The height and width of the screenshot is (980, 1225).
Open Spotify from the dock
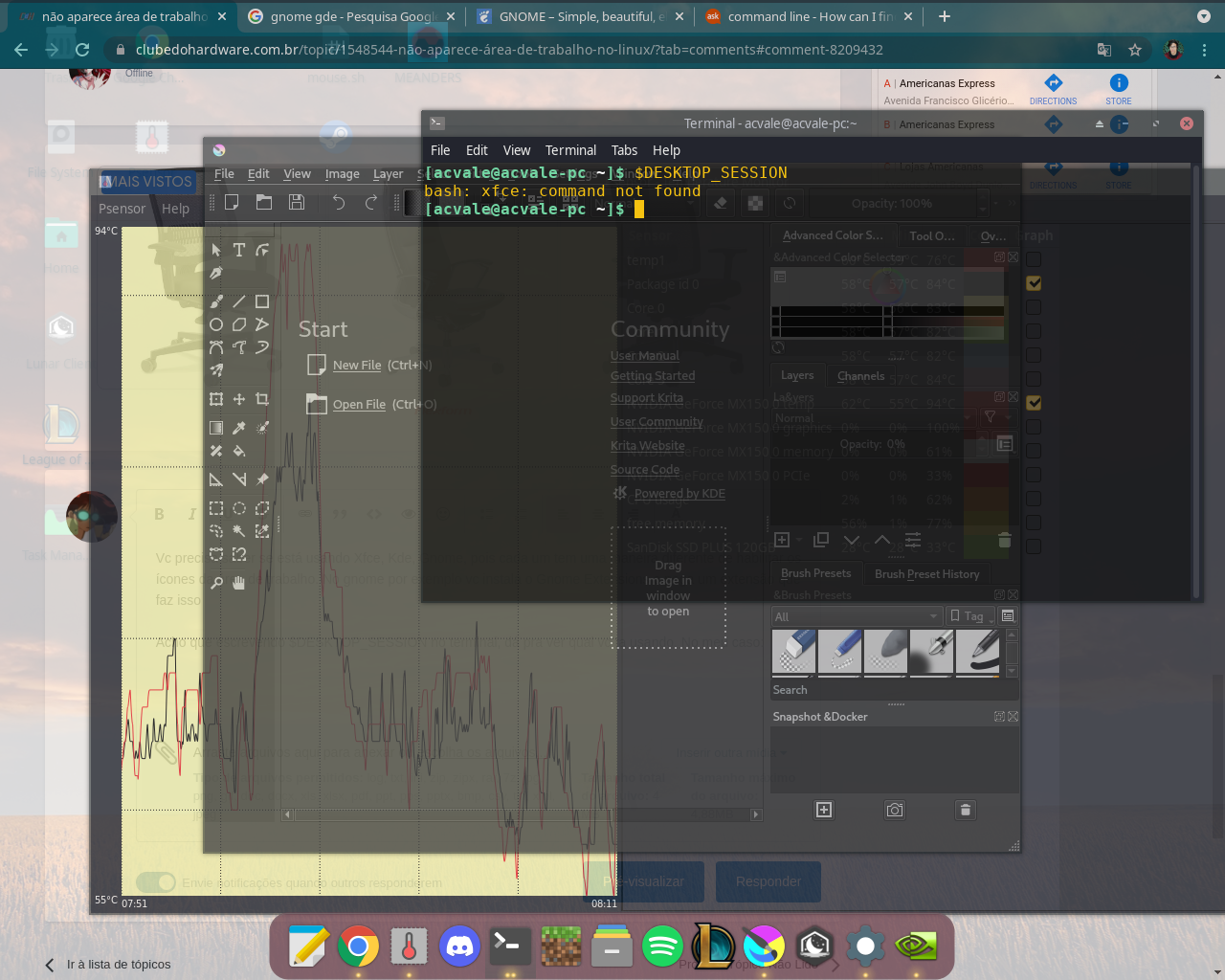click(662, 947)
